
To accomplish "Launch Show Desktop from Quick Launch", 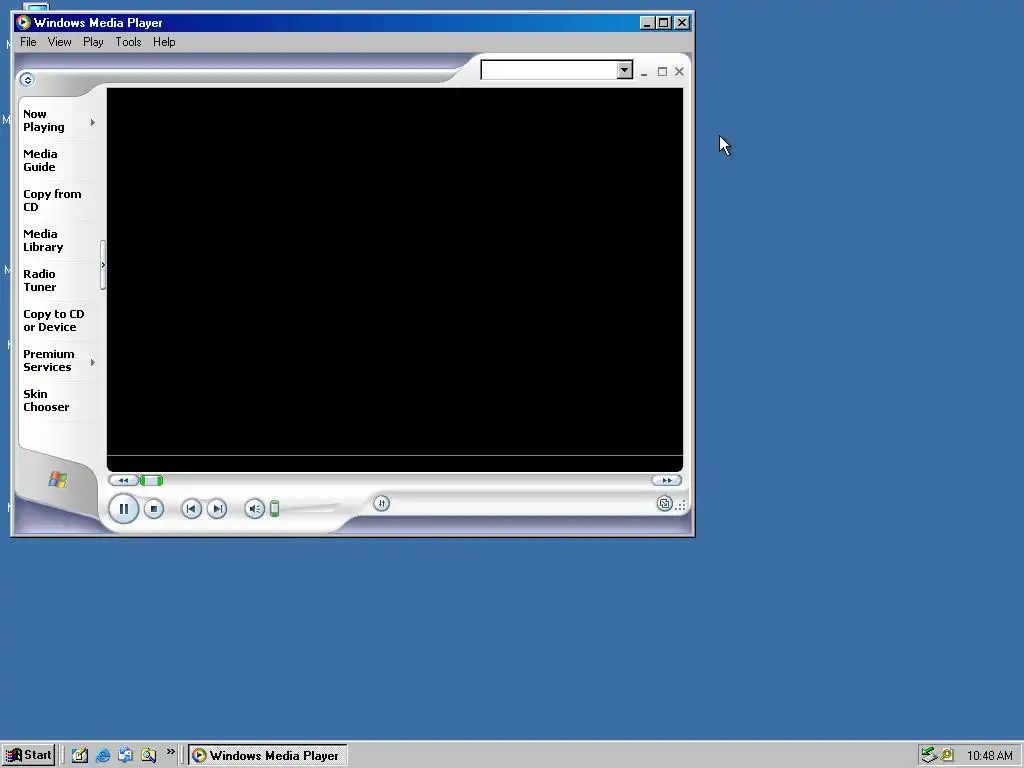I will 80,756.
